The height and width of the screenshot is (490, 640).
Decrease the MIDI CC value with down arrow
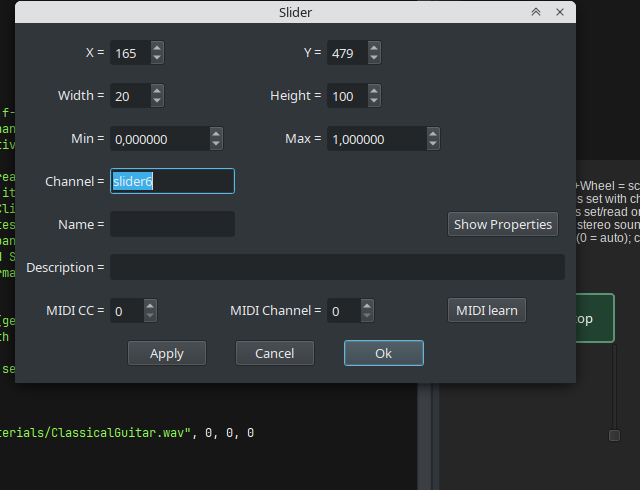point(150,316)
